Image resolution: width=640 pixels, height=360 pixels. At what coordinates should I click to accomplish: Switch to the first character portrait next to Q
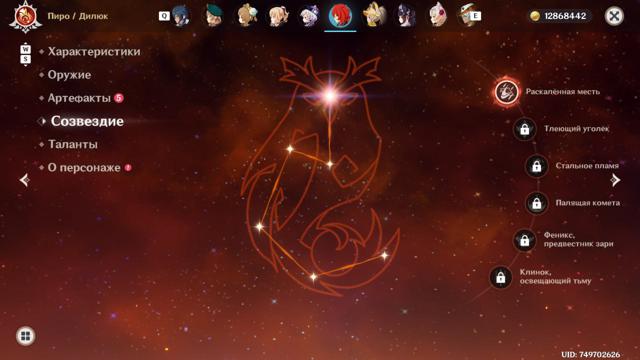(x=182, y=16)
